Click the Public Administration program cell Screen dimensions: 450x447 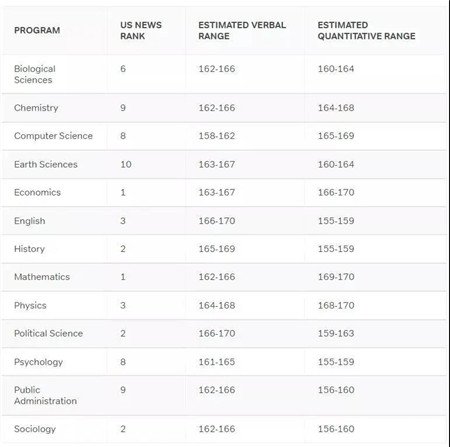[45, 395]
